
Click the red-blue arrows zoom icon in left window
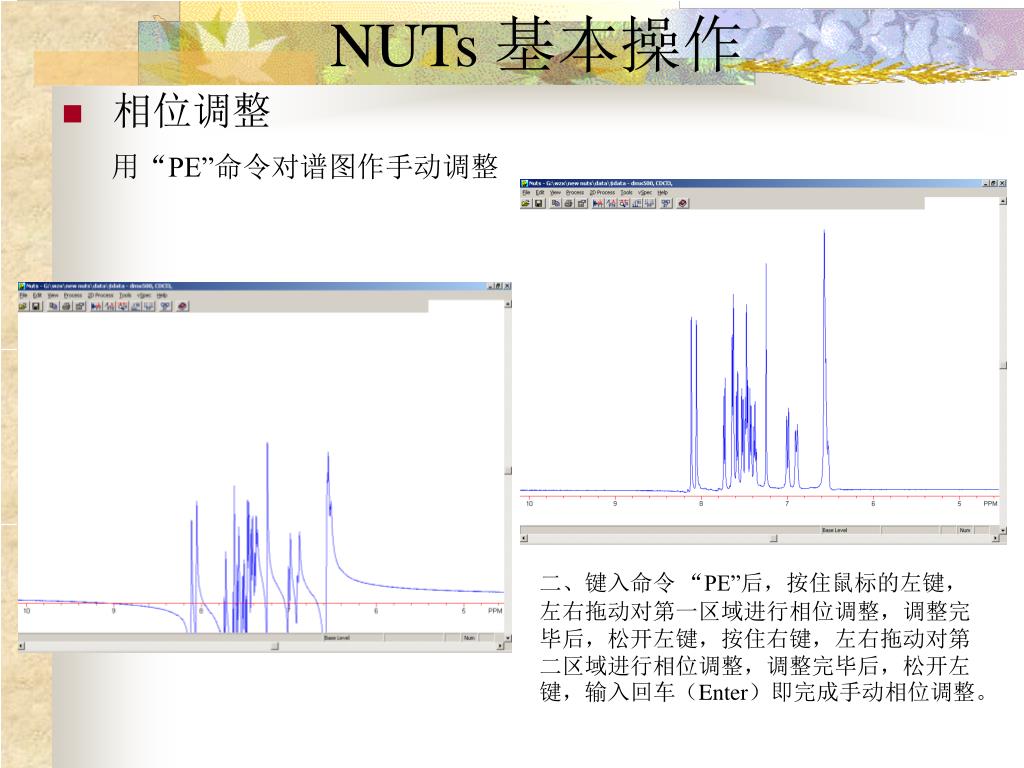[96, 306]
